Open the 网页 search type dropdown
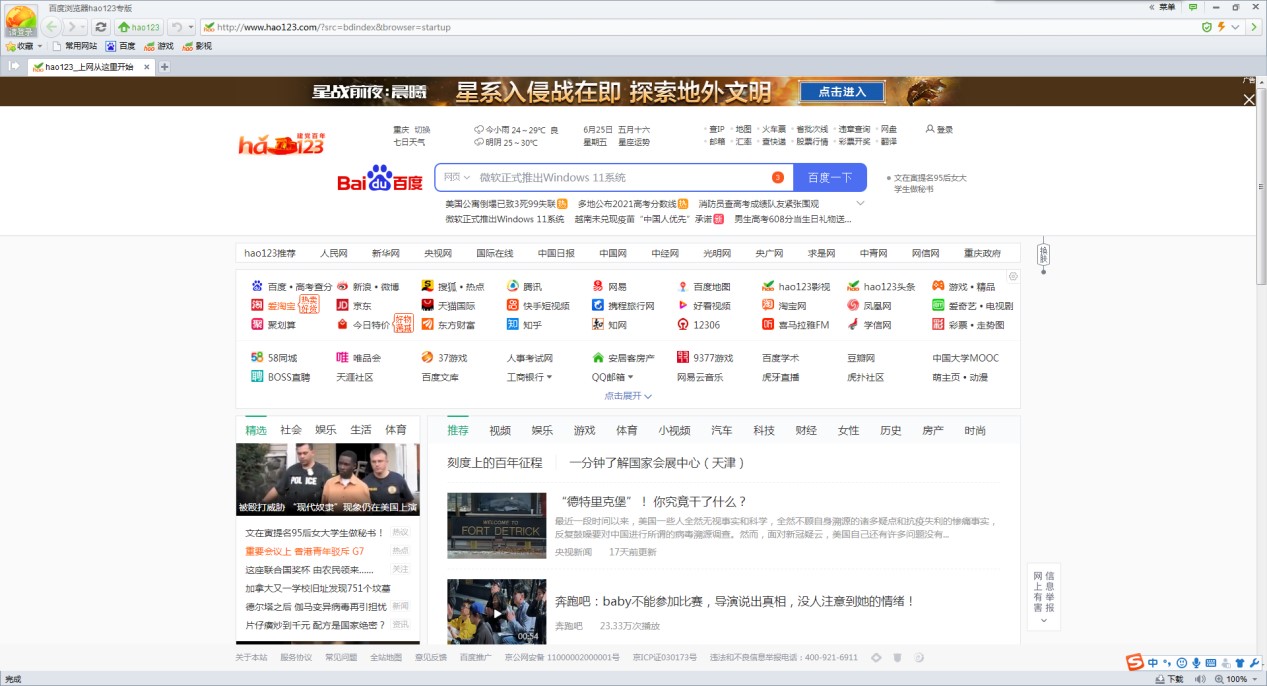This screenshot has height=686, width=1267. [x=455, y=176]
